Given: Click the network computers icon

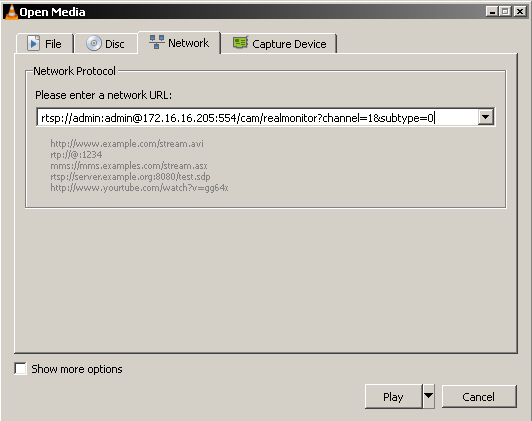Looking at the screenshot, I should pyautogui.click(x=157, y=42).
